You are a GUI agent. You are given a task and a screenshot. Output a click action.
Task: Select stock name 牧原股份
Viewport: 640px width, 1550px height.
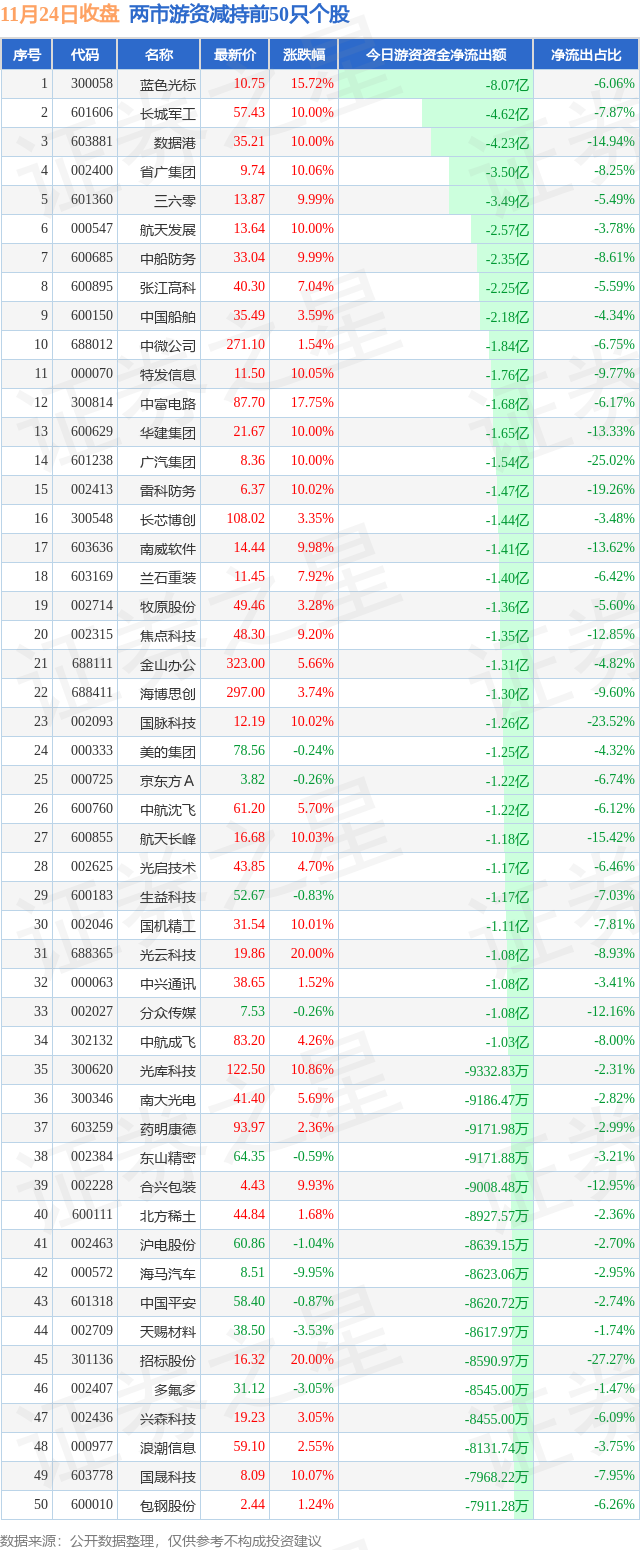[168, 606]
